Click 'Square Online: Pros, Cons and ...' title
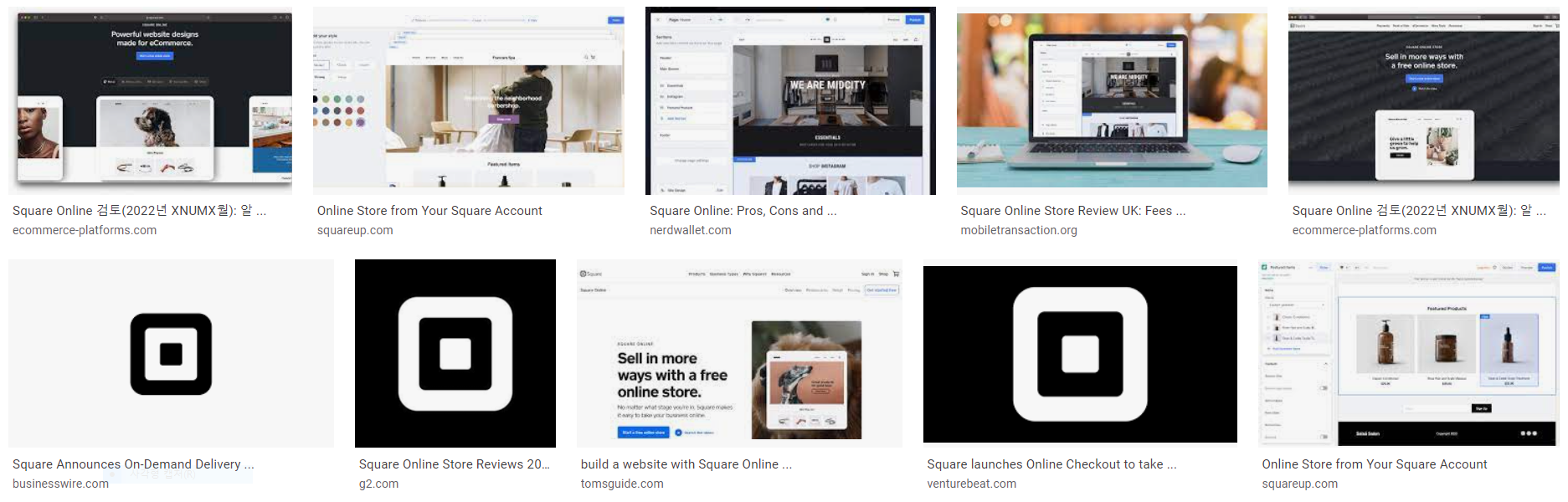 [743, 211]
